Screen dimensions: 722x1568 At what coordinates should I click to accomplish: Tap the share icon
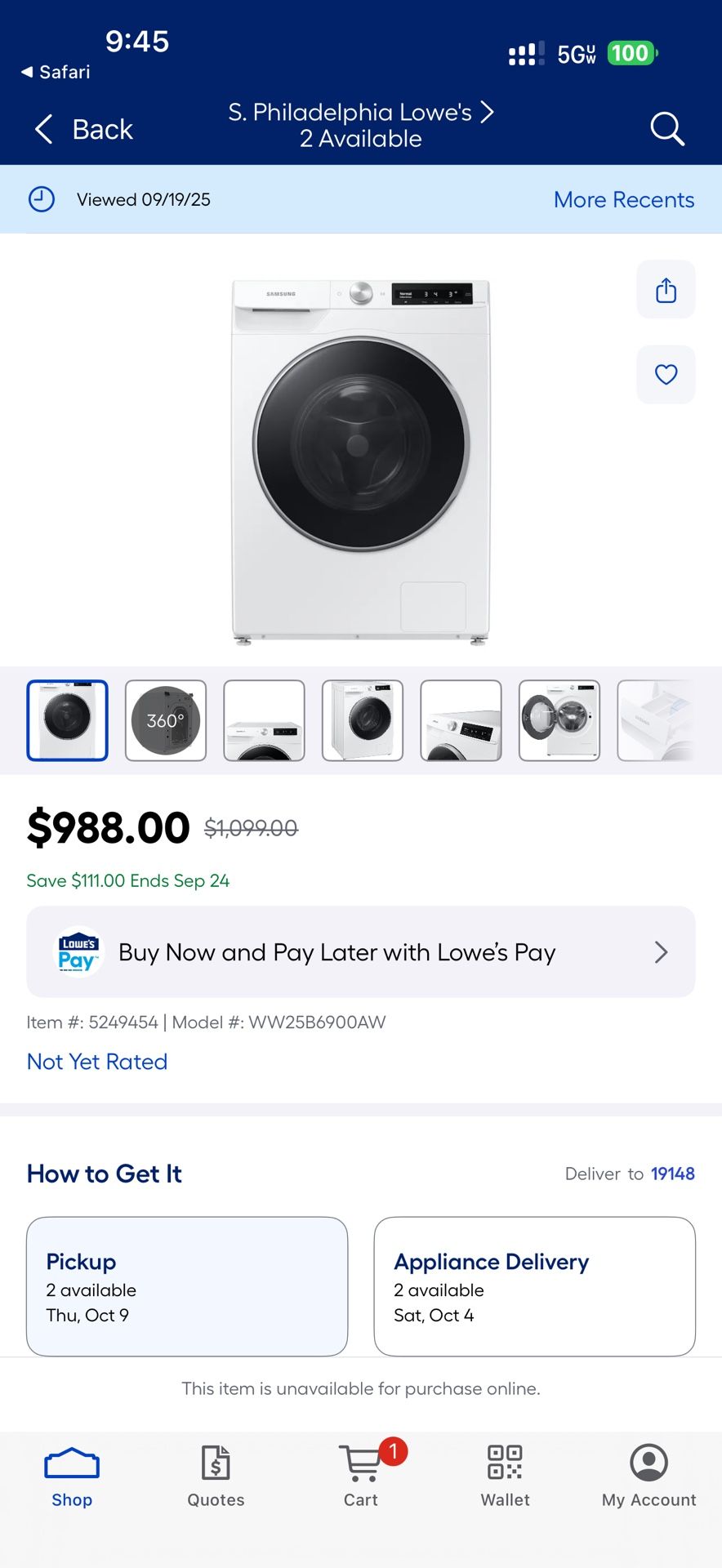(x=666, y=290)
